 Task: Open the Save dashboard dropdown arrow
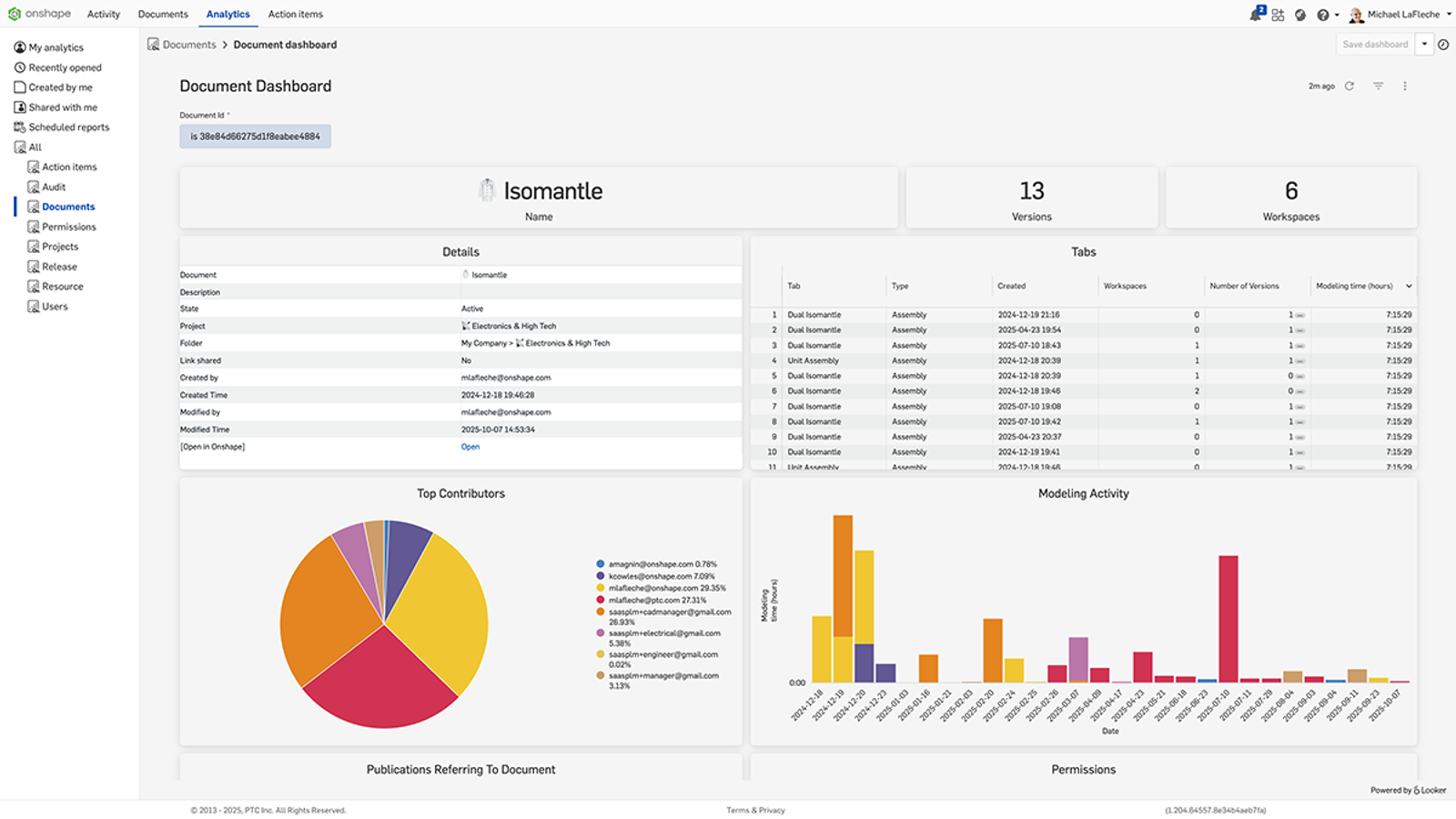coord(1424,44)
